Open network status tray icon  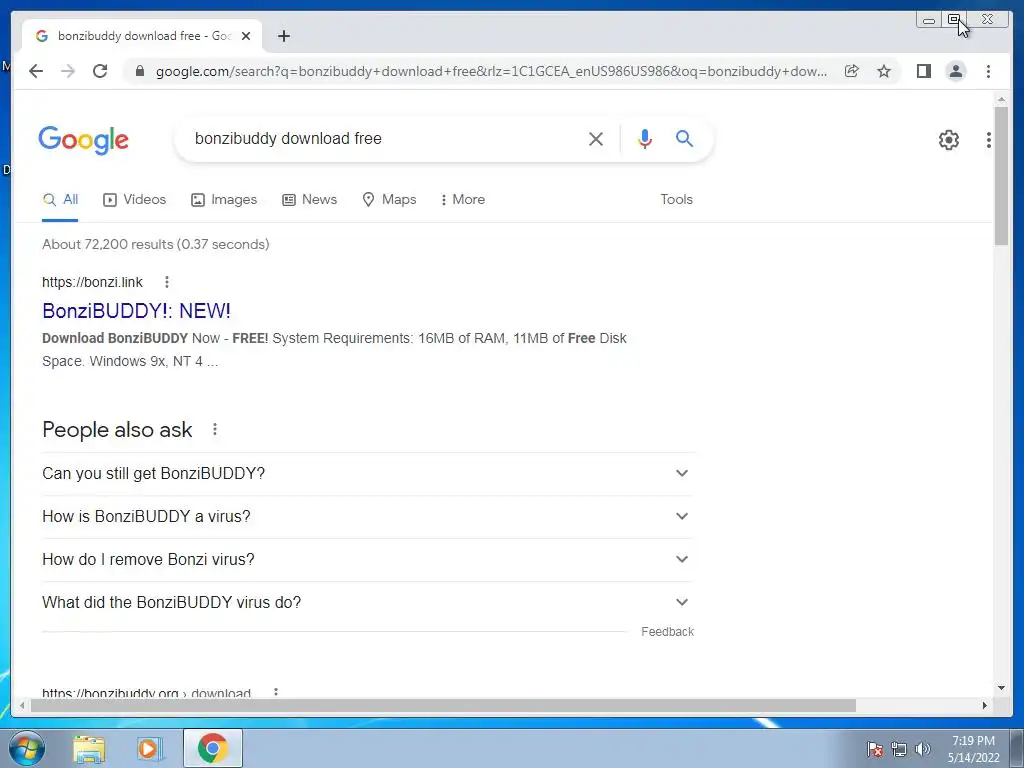(899, 749)
